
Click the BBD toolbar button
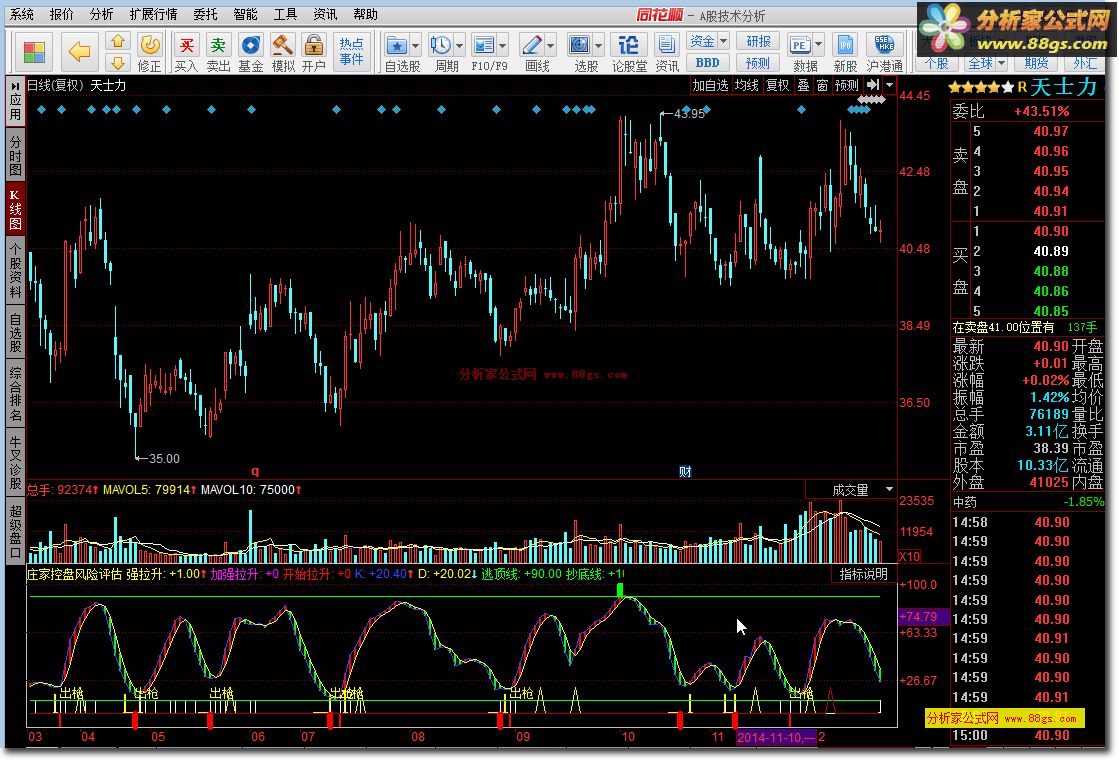(707, 63)
